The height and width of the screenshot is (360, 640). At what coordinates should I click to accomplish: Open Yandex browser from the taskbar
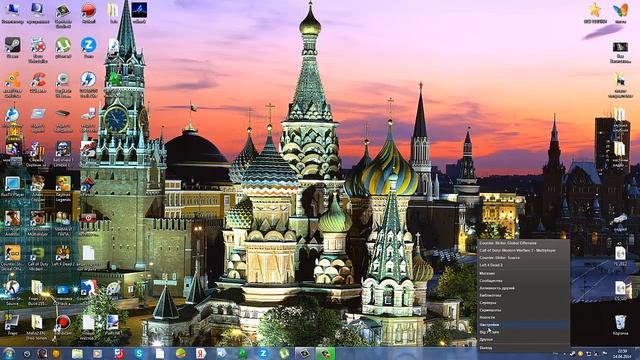click(200, 353)
